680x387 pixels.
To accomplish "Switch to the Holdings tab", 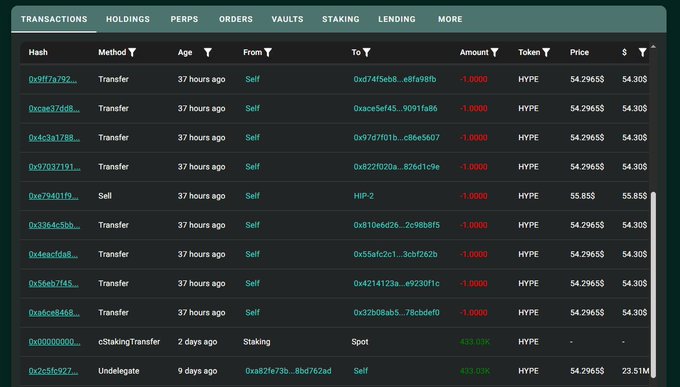I will 128,19.
